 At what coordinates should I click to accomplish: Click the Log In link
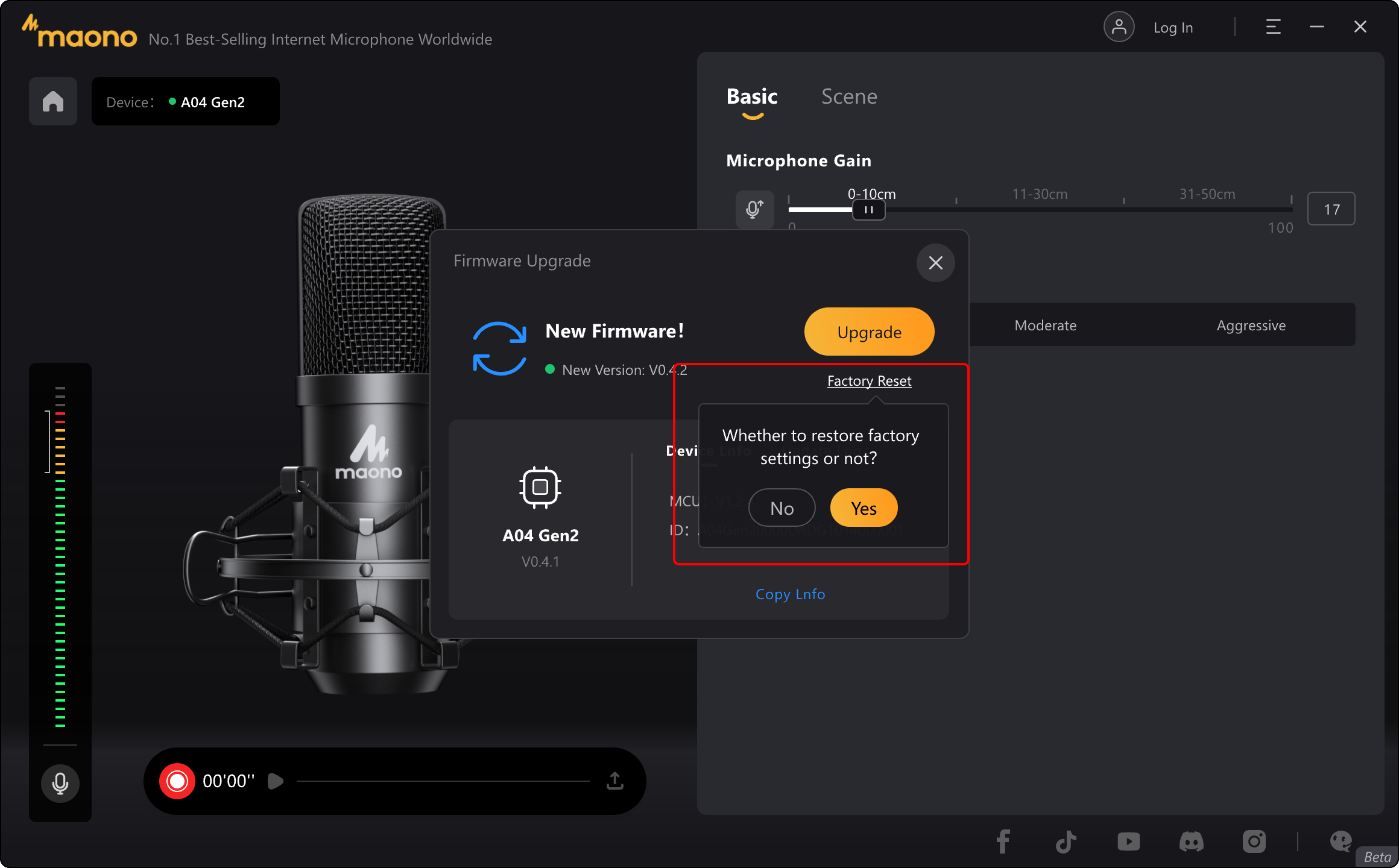click(1173, 28)
